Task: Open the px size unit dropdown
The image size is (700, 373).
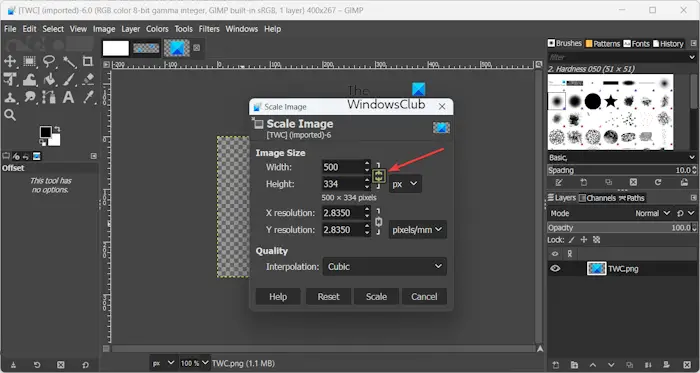Action: click(x=405, y=184)
